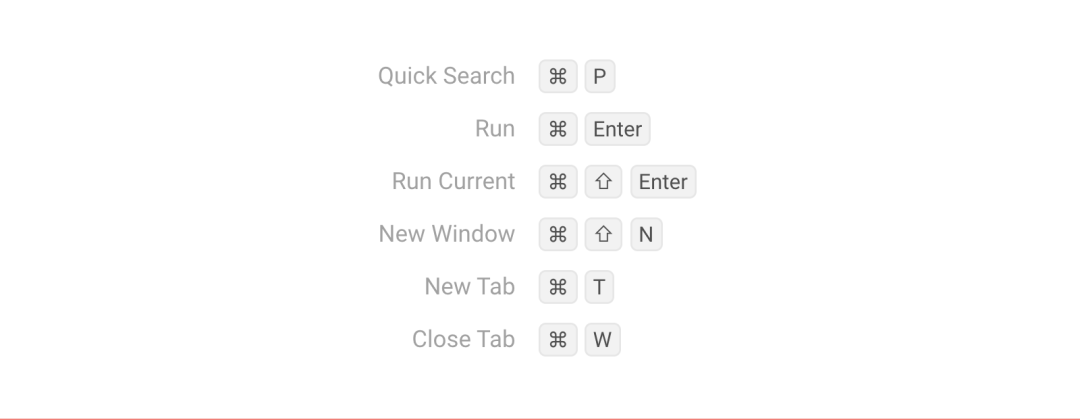Click the N key cap for New Window
Screen dimensions: 1080x420
pyautogui.click(x=646, y=234)
